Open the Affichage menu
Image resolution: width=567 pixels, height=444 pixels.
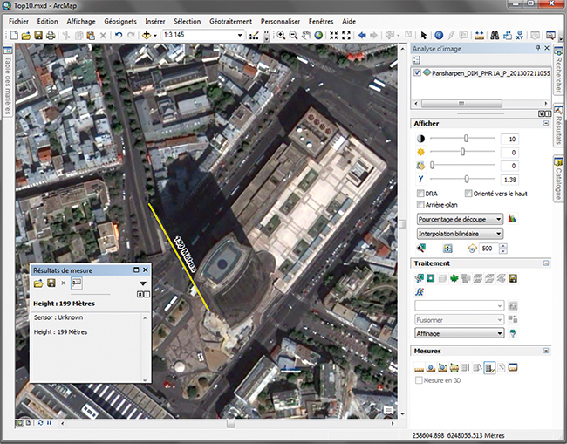[81, 21]
